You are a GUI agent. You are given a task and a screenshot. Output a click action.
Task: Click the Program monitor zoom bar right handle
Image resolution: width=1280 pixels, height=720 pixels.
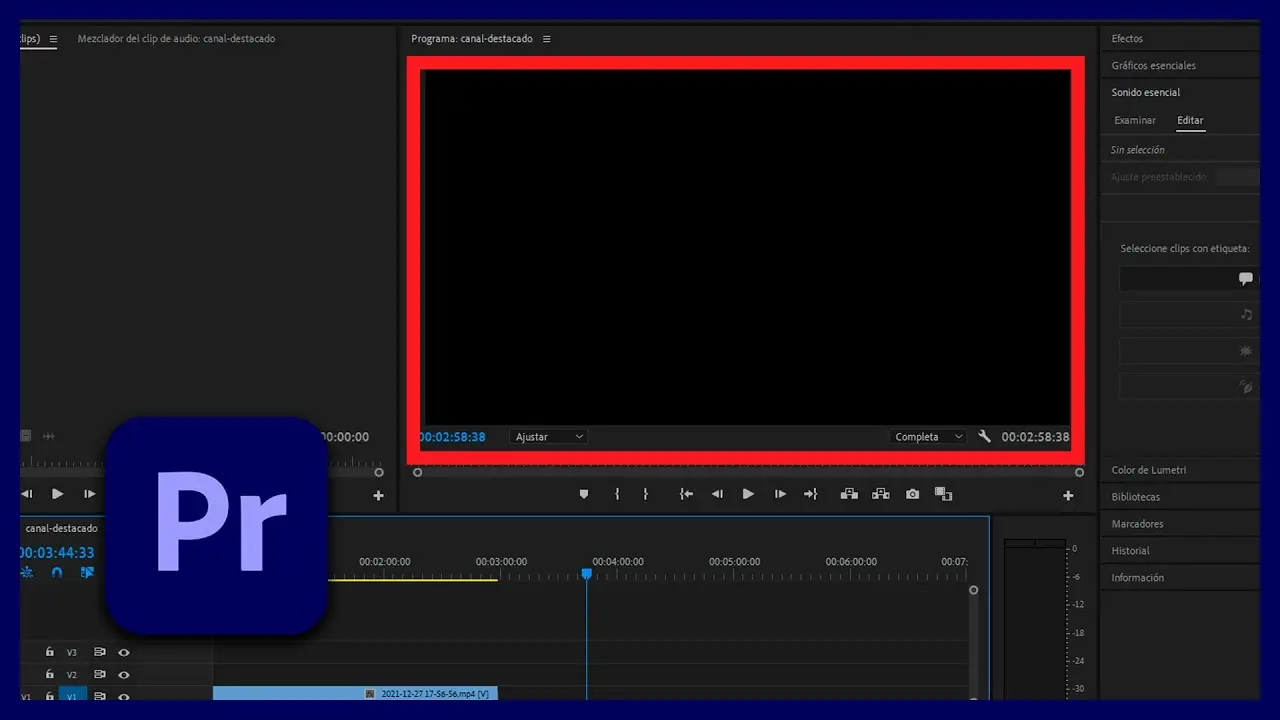pos(1079,472)
